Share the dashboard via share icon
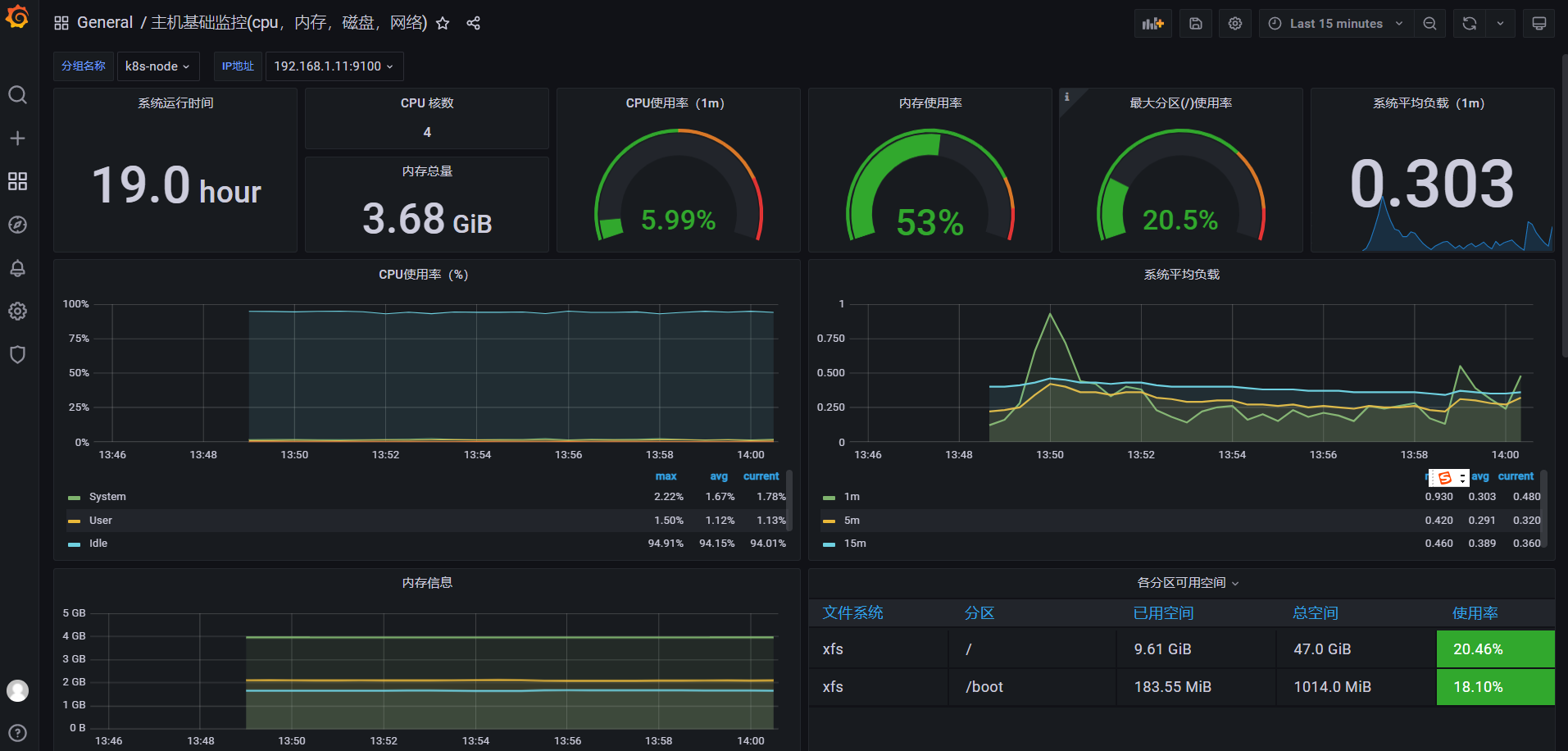 tap(473, 23)
